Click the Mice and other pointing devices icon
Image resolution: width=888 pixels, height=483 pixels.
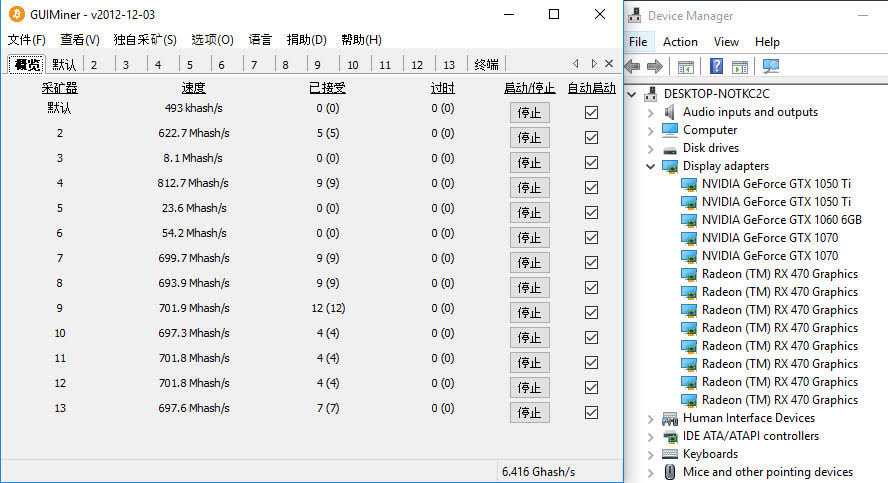tap(670, 472)
